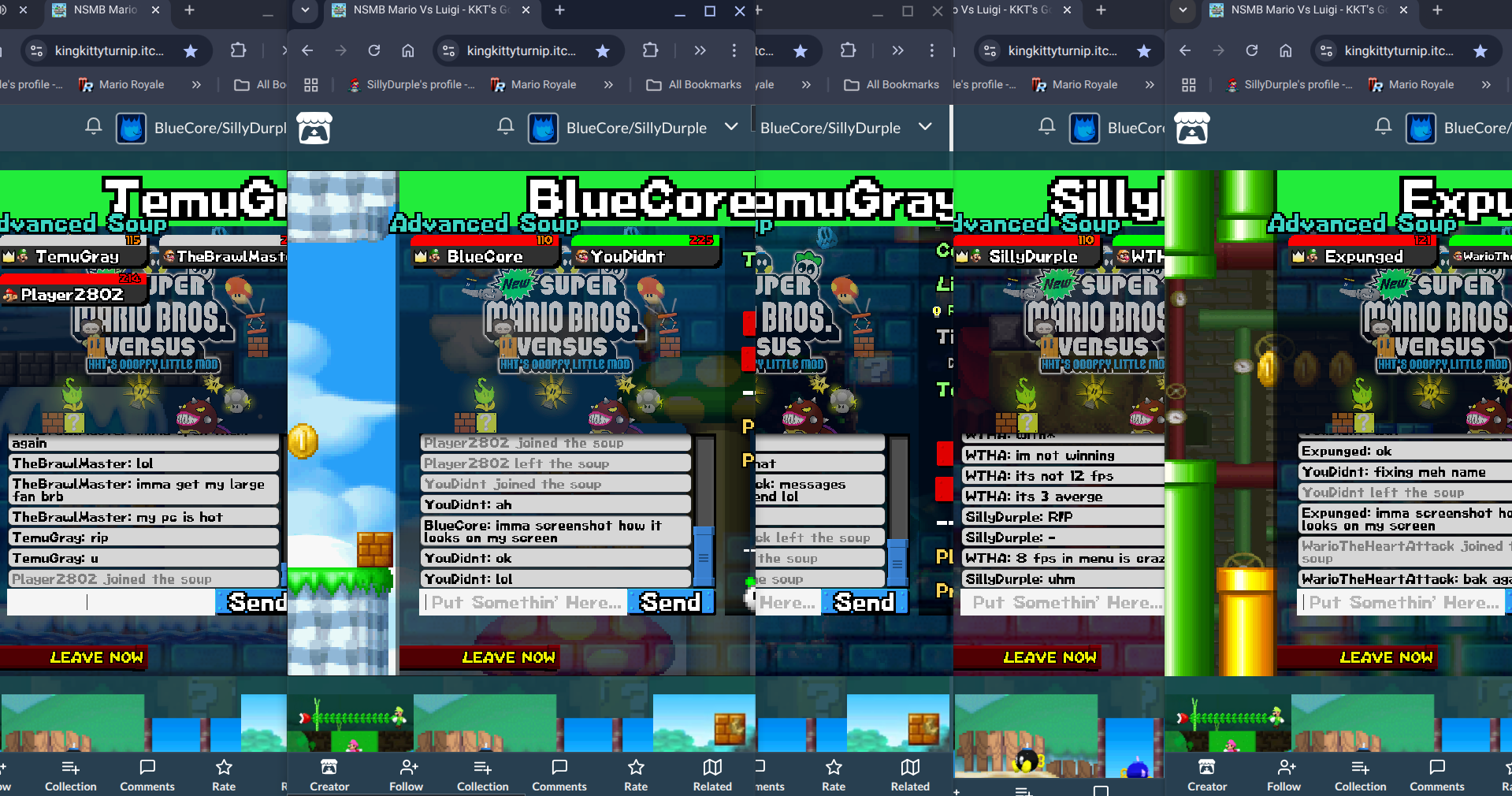Focus the chat input in the SillyDurple game
1512x796 pixels.
coord(1063,603)
